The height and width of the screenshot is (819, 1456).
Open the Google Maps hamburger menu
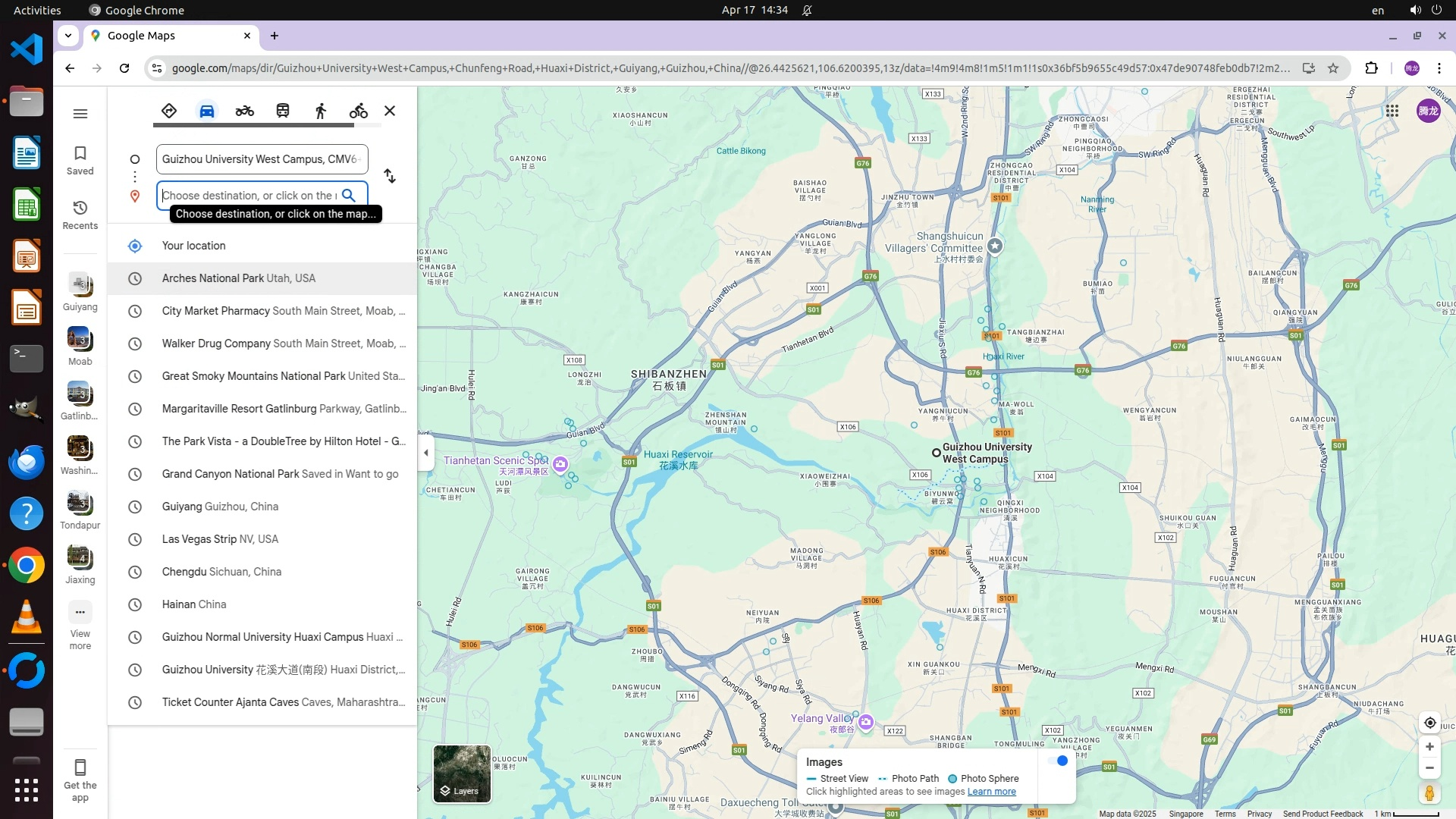(80, 114)
